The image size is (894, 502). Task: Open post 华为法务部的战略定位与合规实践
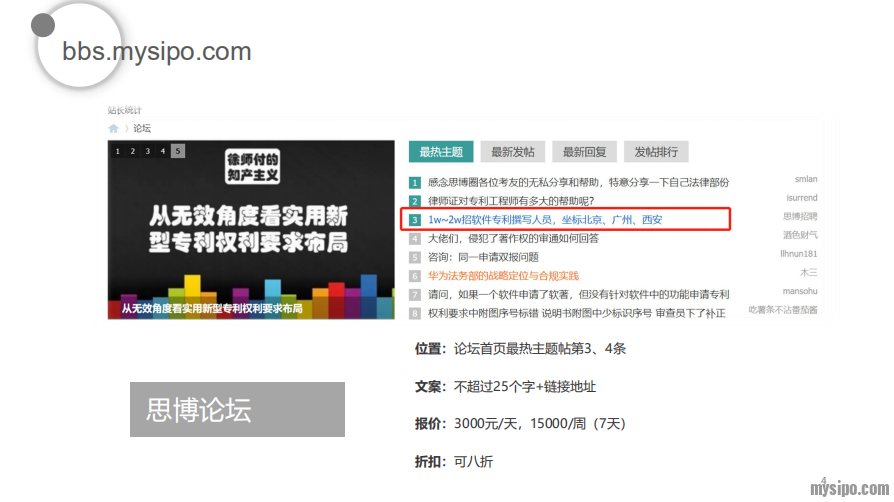tap(503, 276)
